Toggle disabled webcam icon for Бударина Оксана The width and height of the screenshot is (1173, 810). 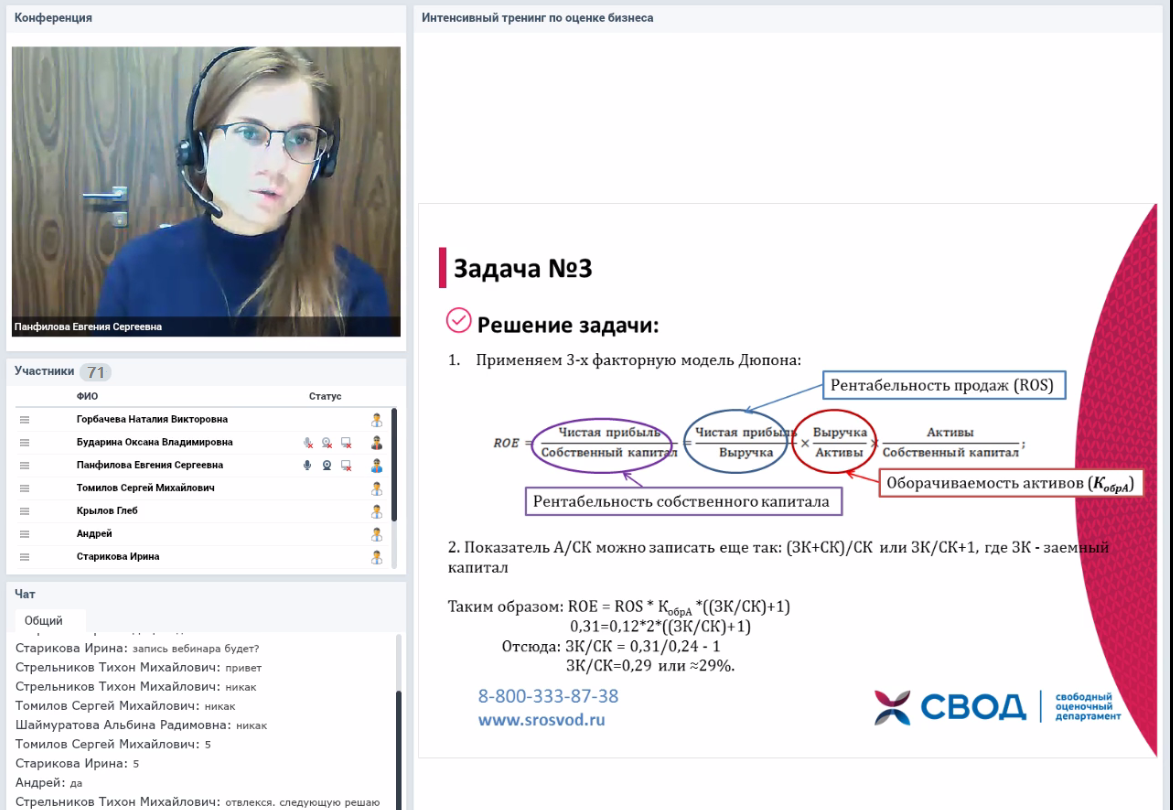327,443
